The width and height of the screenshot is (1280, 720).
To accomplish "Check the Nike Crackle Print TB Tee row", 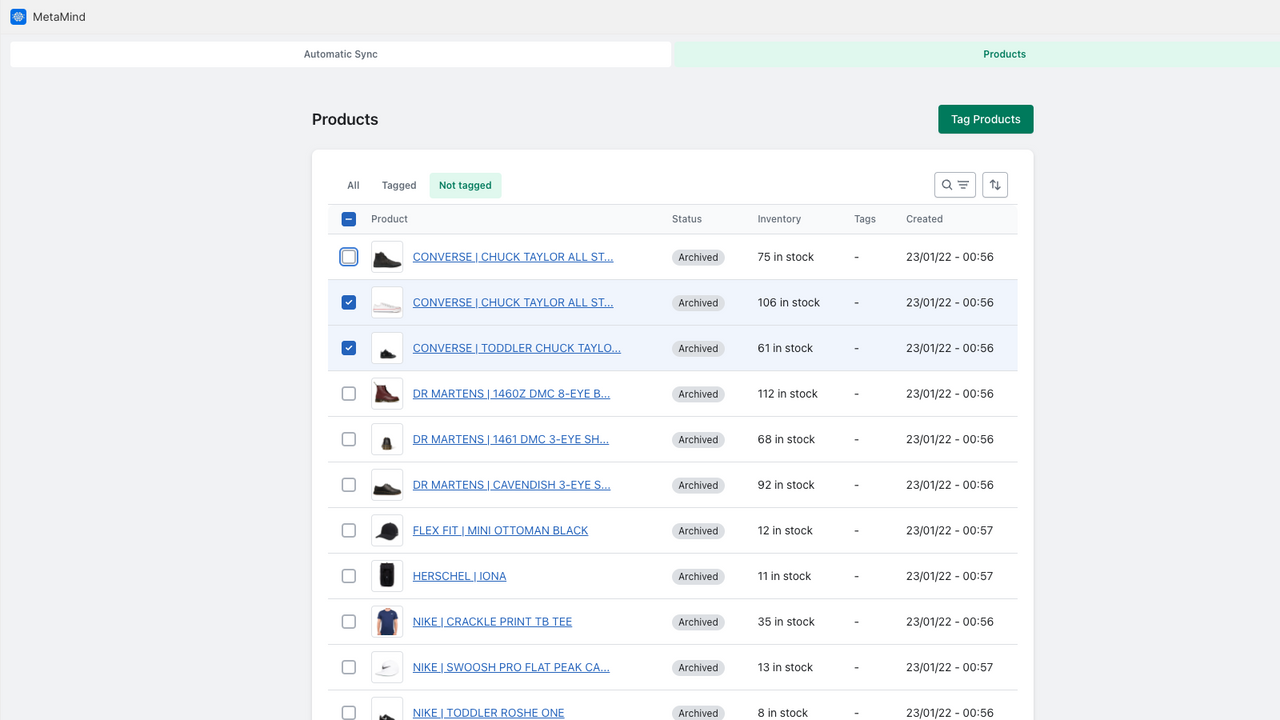I will [x=348, y=621].
